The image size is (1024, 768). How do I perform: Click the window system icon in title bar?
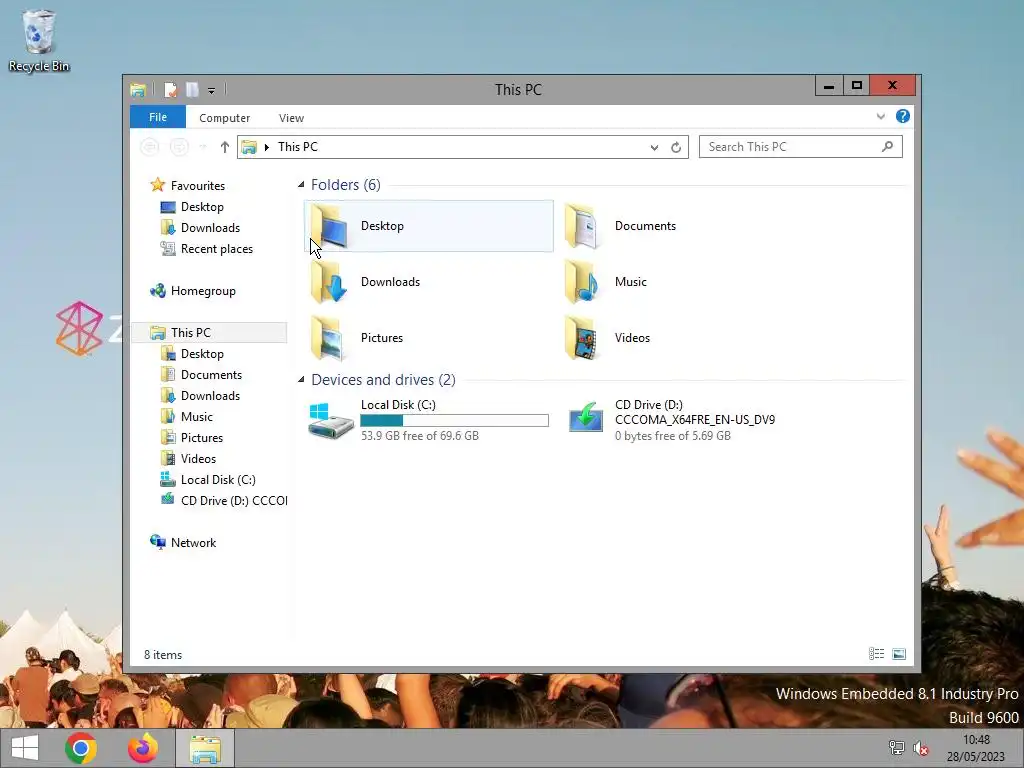click(138, 90)
